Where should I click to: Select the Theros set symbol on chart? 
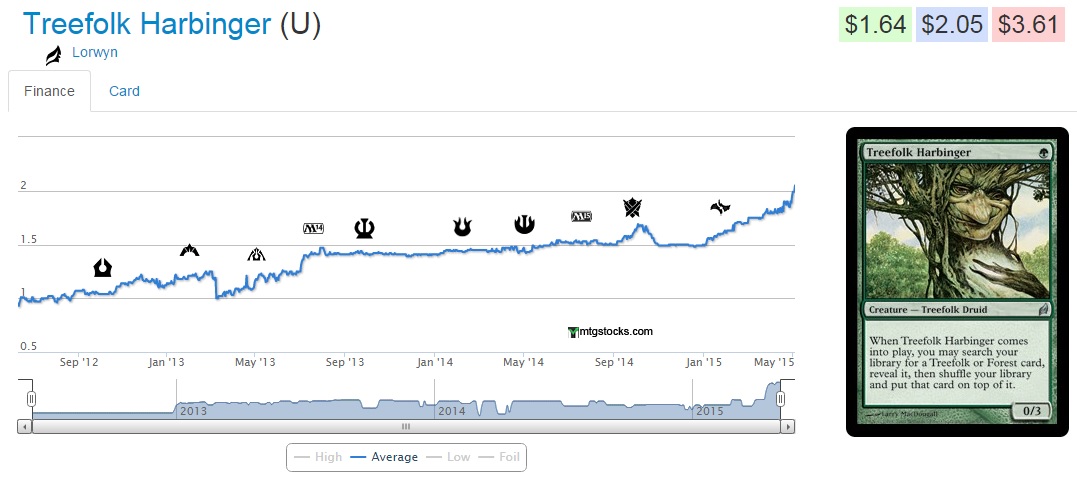(x=364, y=229)
